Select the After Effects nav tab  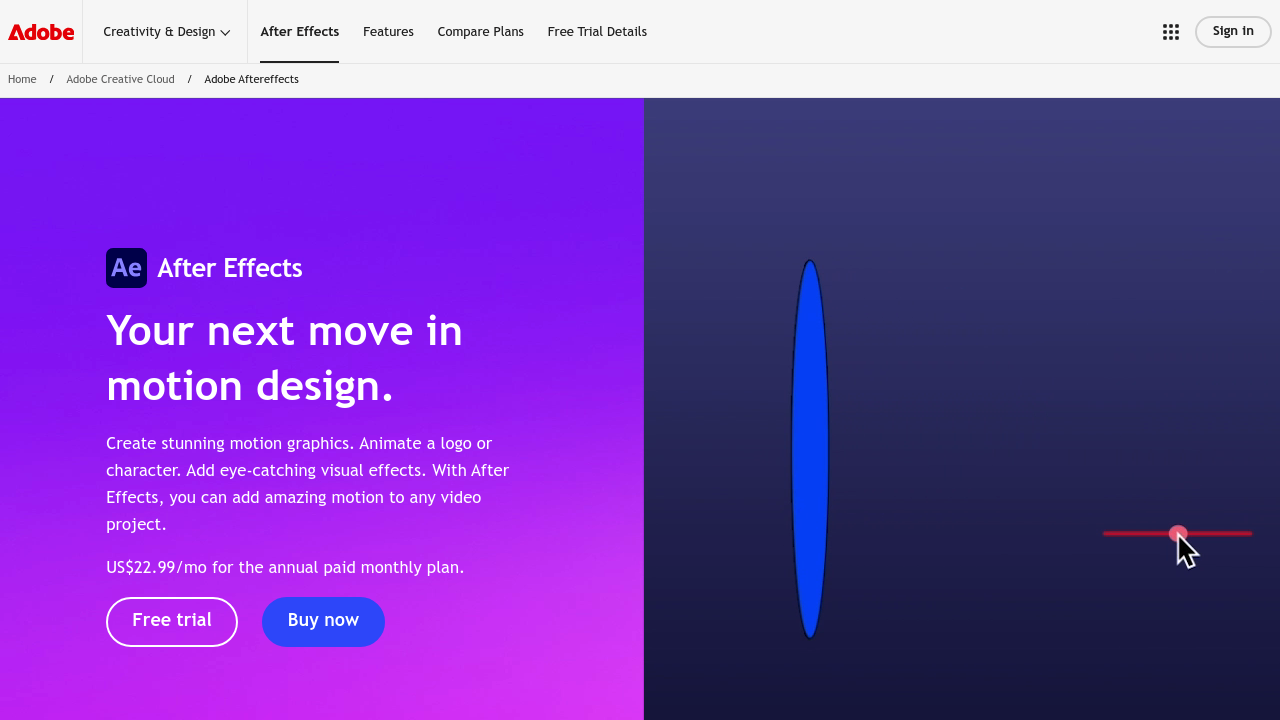click(x=299, y=31)
